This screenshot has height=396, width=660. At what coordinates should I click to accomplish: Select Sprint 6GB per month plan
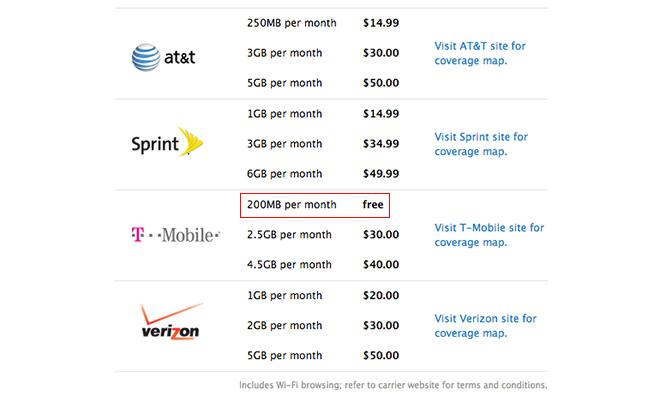click(323, 174)
